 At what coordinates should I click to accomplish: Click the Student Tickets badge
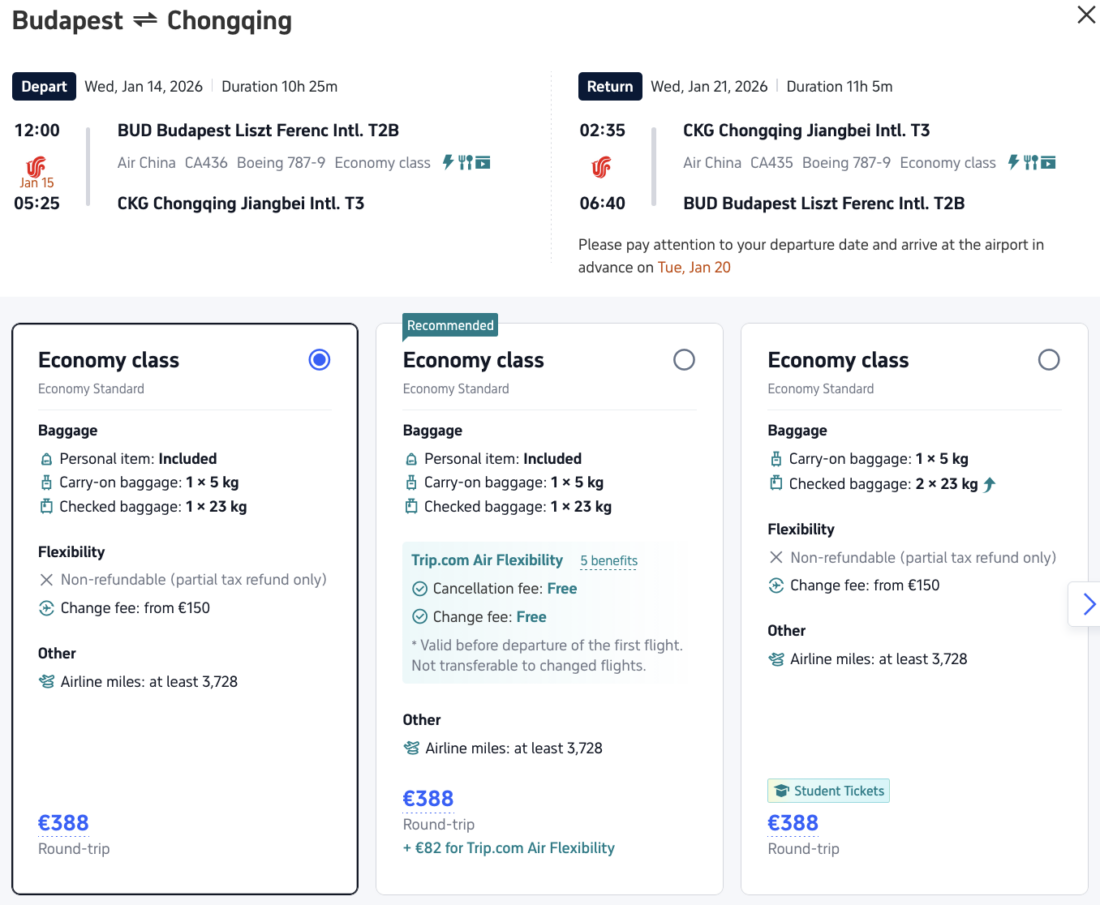point(828,791)
